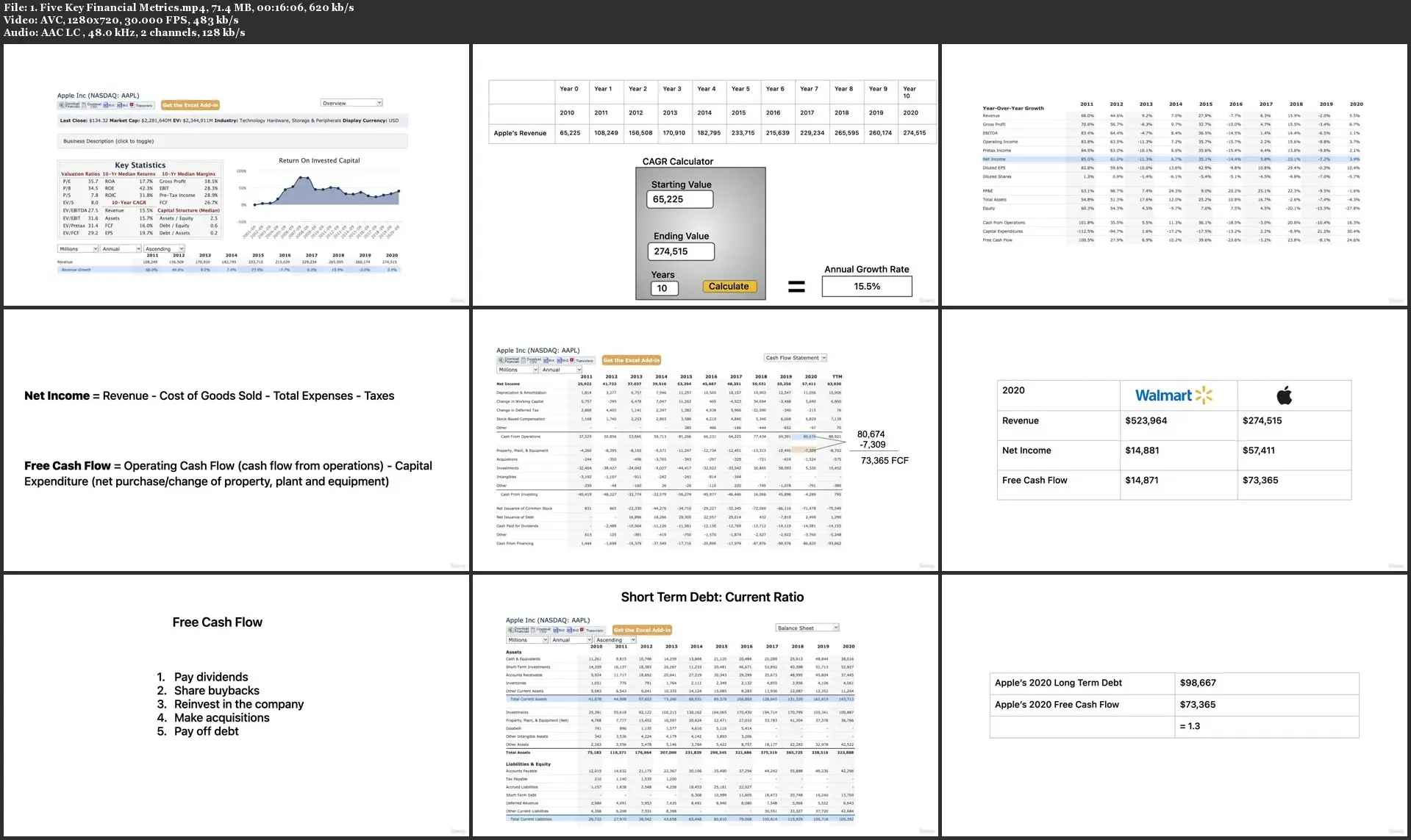The image size is (1411, 840).
Task: Click the Ending Value field showing 274,515
Action: pyautogui.click(x=681, y=251)
